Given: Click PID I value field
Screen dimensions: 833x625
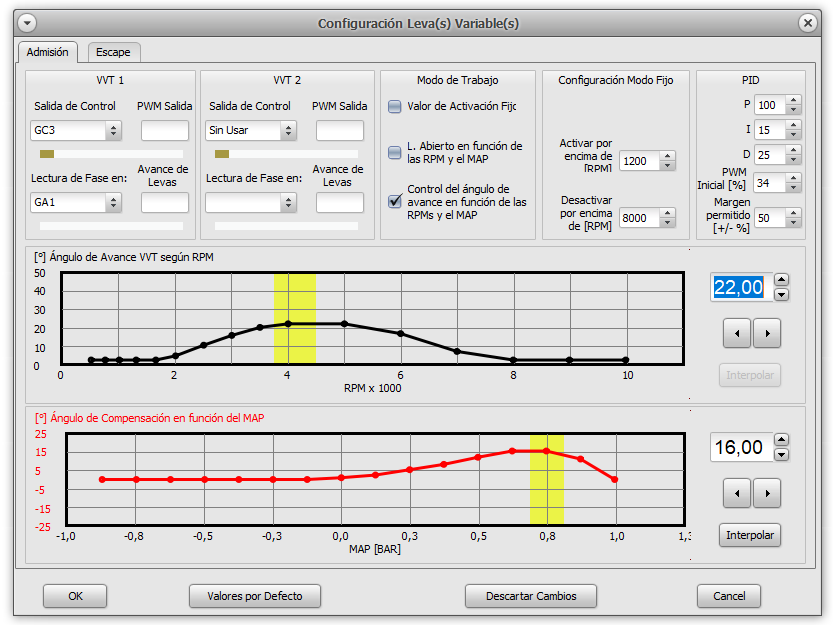Looking at the screenshot, I should coord(770,130).
